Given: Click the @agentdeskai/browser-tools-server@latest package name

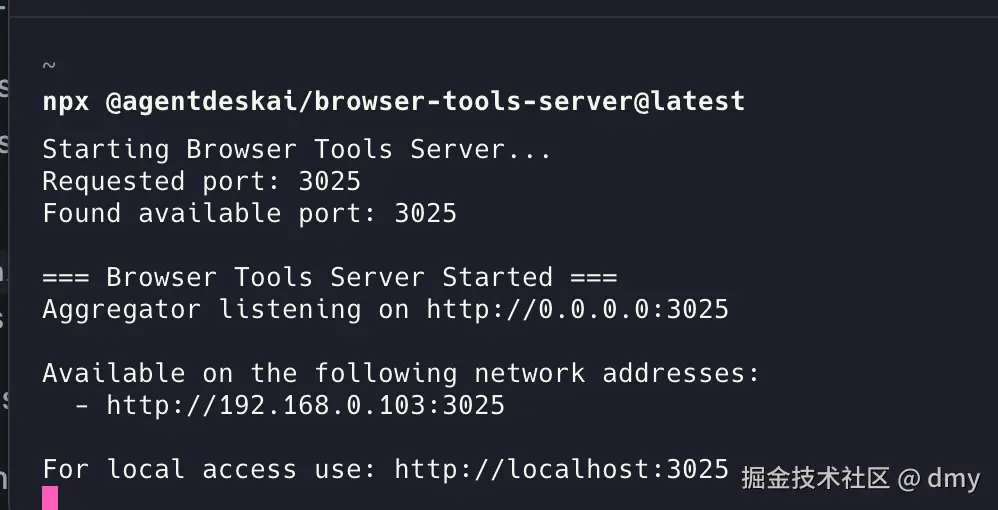Looking at the screenshot, I should 425,101.
